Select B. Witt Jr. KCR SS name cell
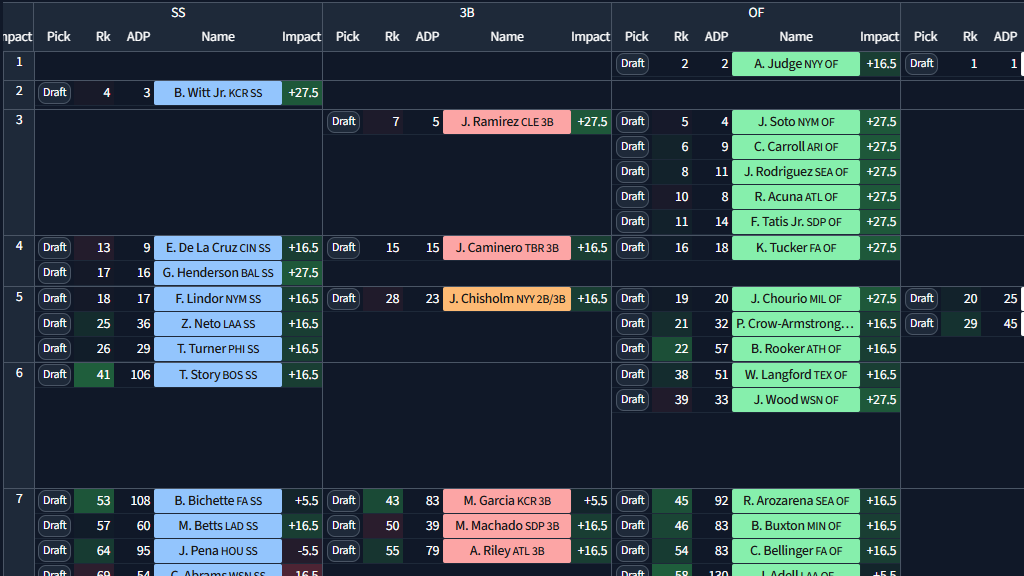This screenshot has width=1024, height=576. [218, 93]
